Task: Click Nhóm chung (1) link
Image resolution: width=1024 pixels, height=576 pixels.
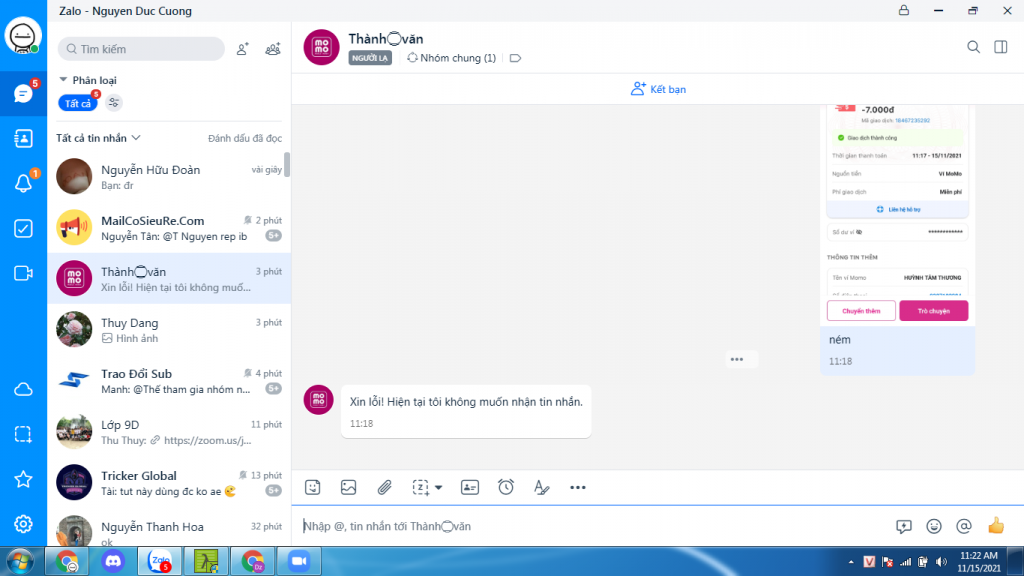Action: (x=451, y=58)
